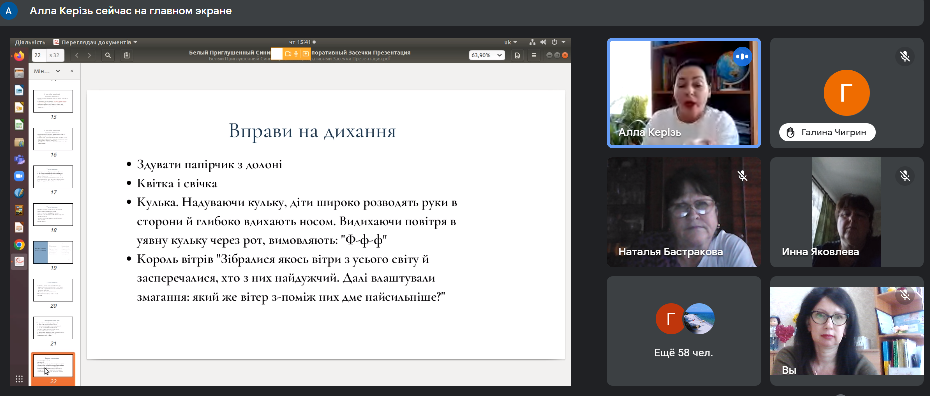Go to previous page in document viewer
930x396 pixels.
coord(77,55)
